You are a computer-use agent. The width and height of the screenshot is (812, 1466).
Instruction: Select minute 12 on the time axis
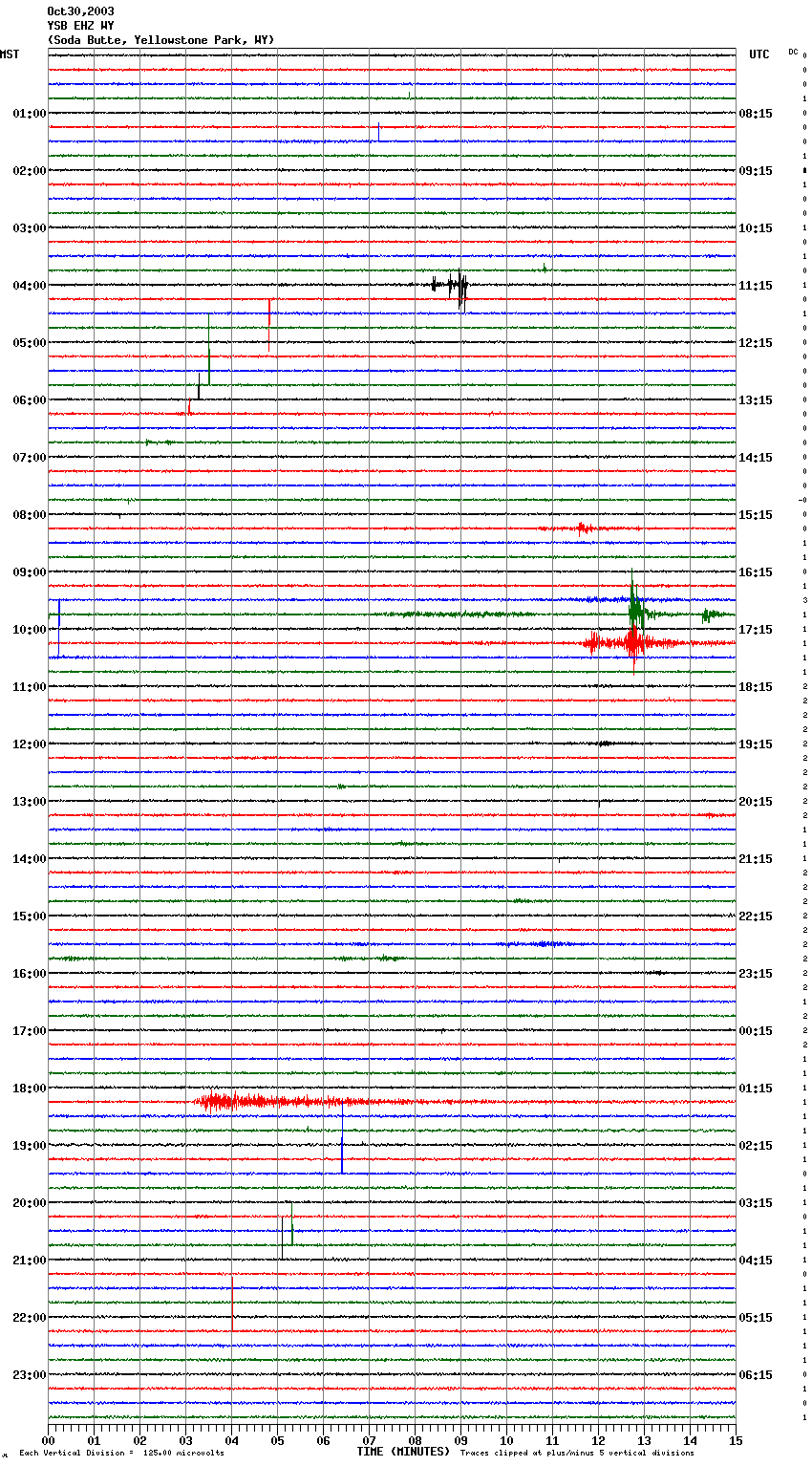click(598, 1440)
